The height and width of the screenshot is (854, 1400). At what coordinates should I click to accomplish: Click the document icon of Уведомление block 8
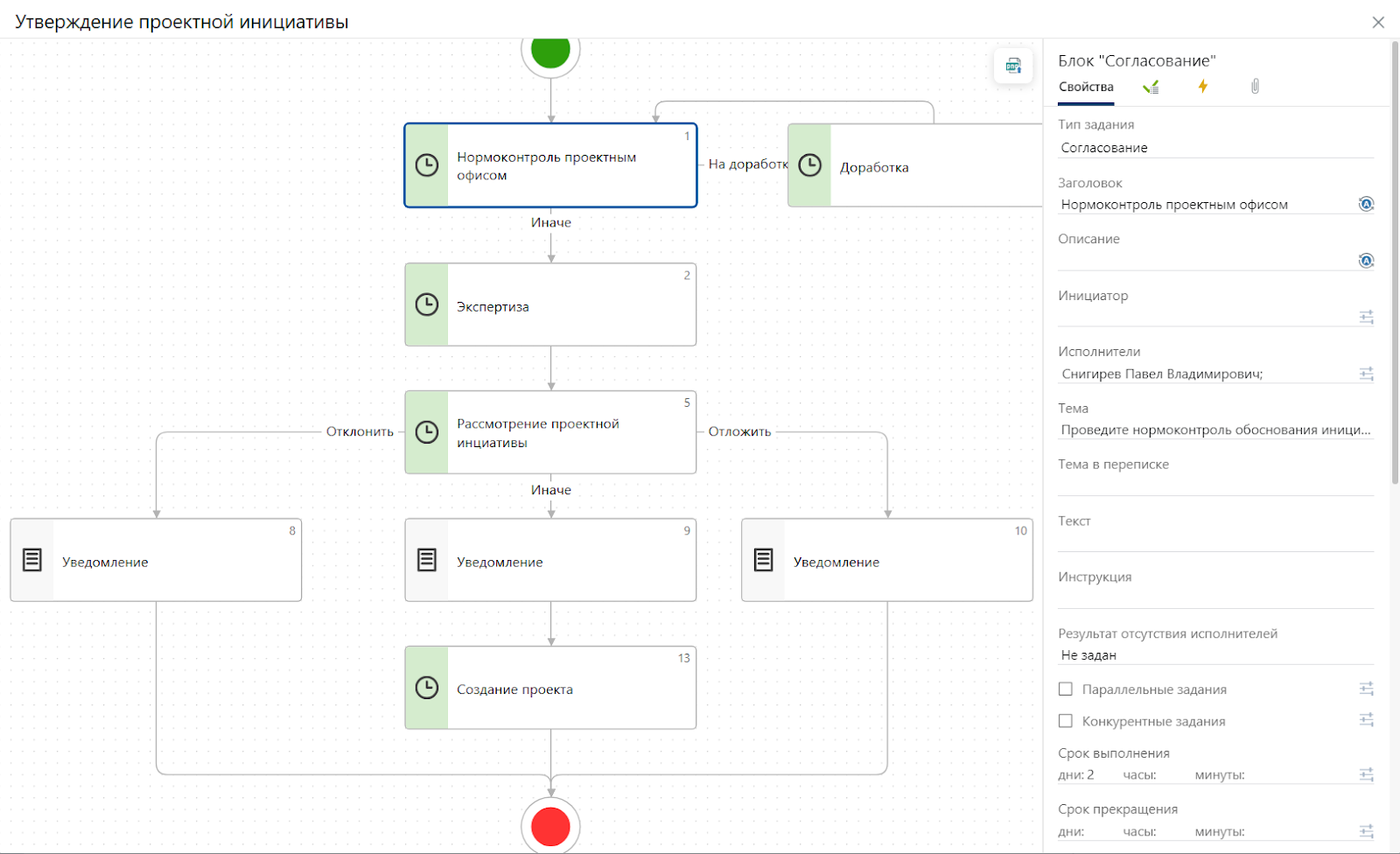(32, 560)
